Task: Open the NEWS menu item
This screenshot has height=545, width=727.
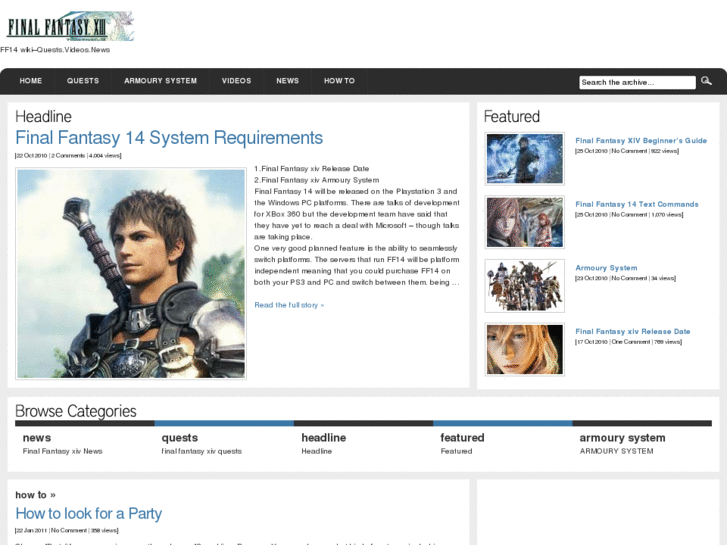Action: coord(287,81)
